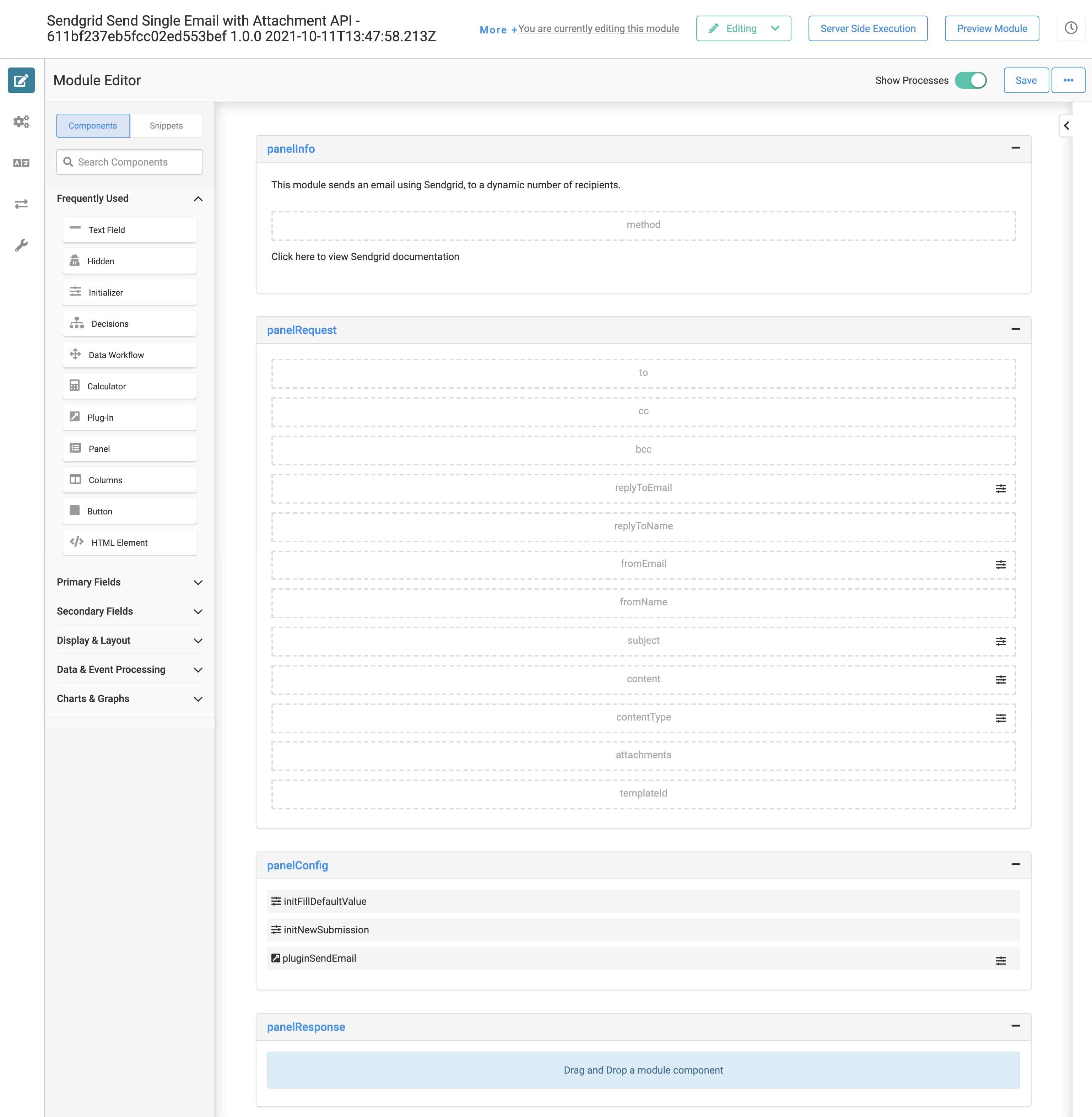Click the HTML Element component icon

tap(76, 541)
